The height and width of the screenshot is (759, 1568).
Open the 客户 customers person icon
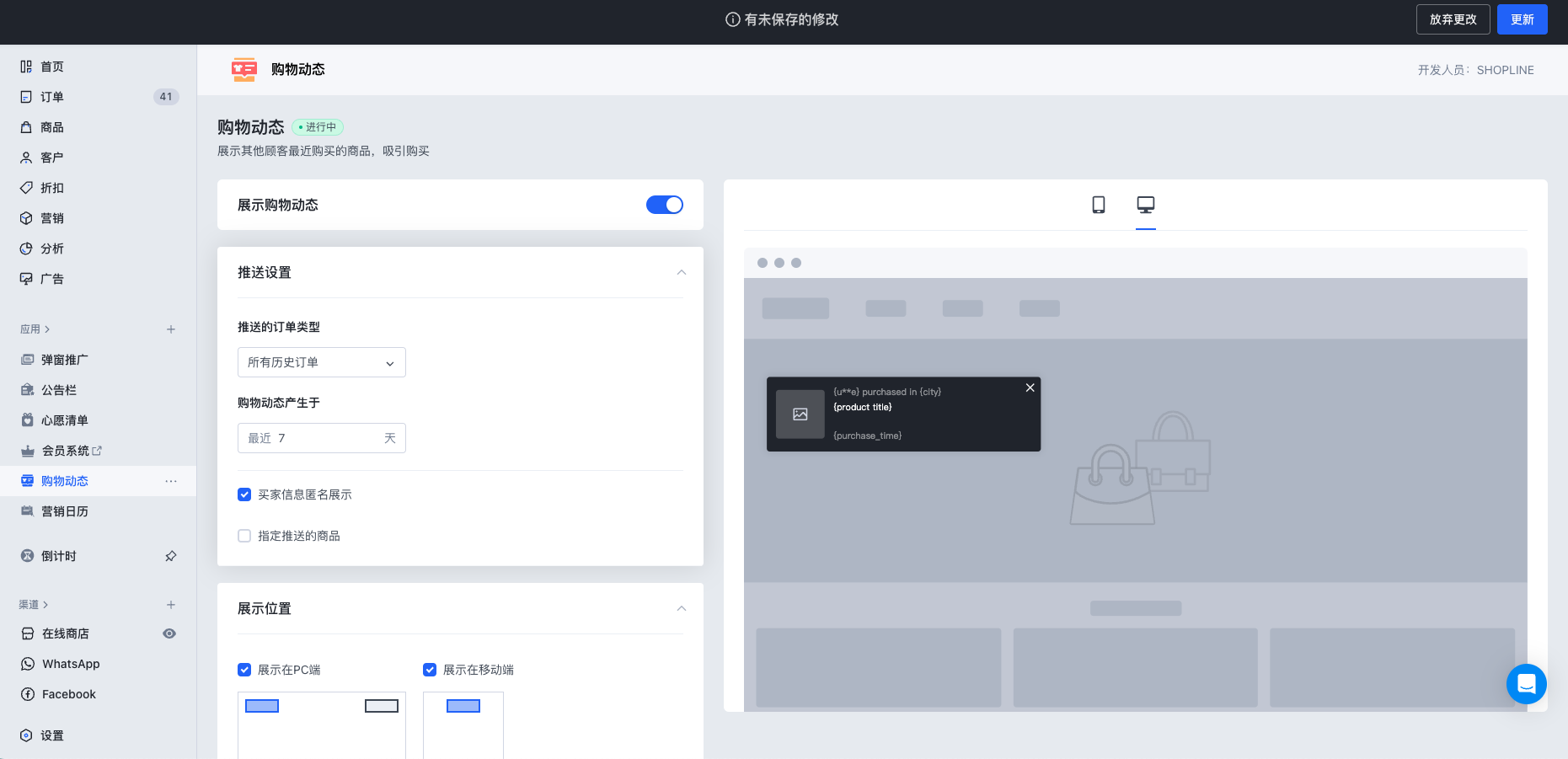(26, 158)
